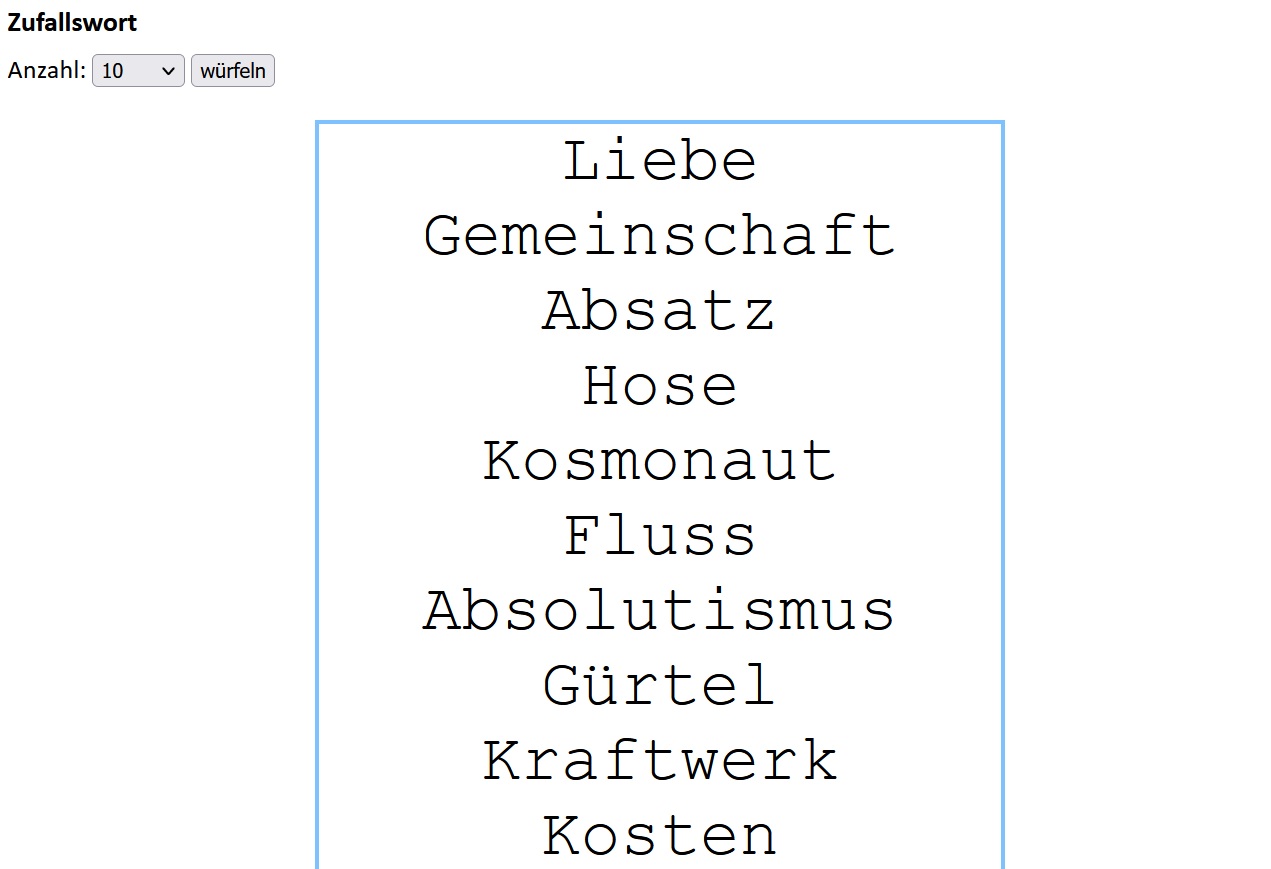This screenshot has width=1271, height=869.
Task: Click the word Hose
Action: pos(659,387)
